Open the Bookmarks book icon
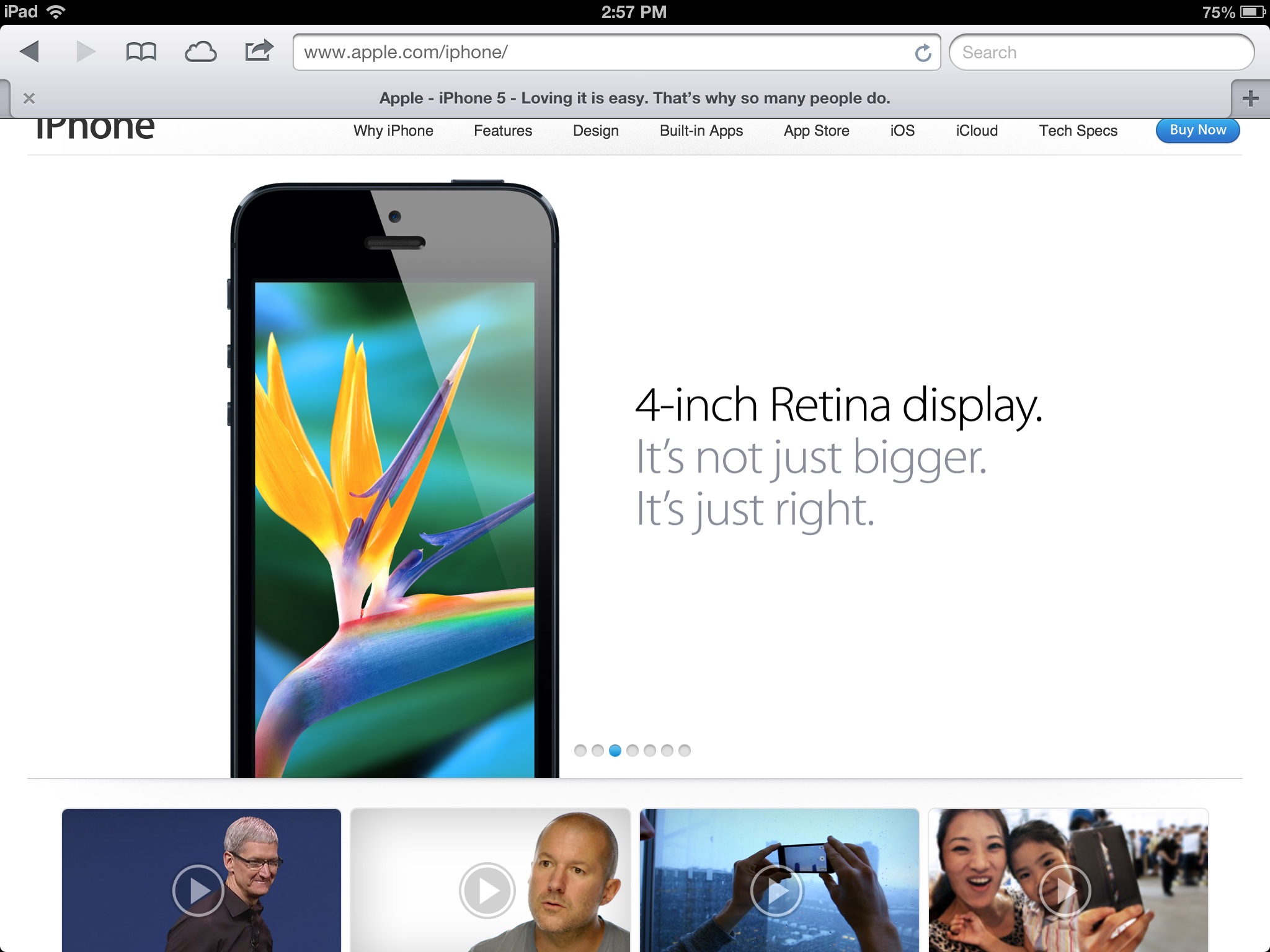This screenshot has height=952, width=1270. pos(141,52)
